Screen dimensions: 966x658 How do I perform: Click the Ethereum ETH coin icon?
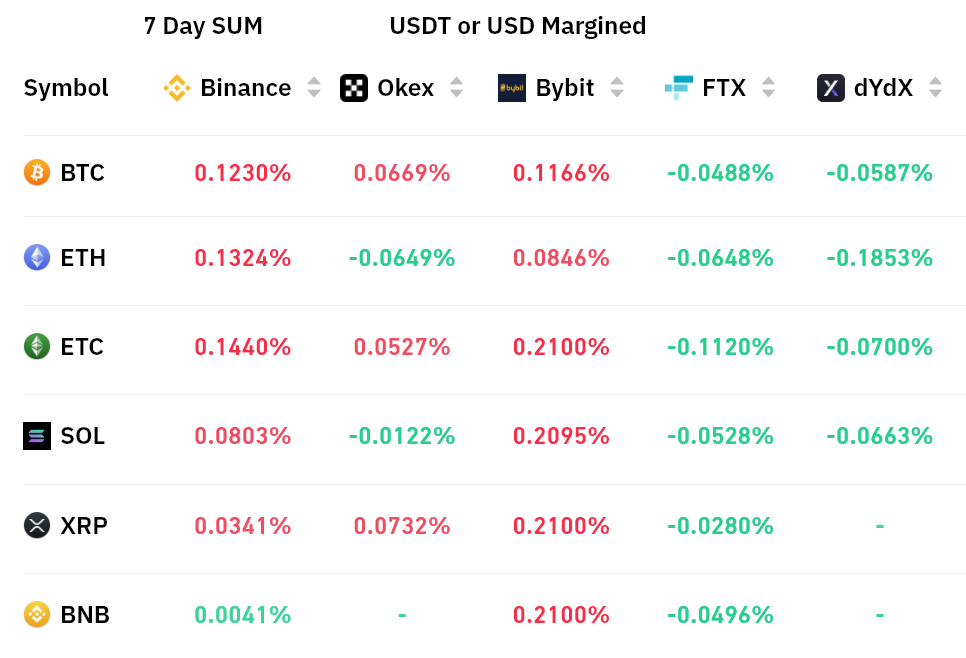(x=37, y=258)
